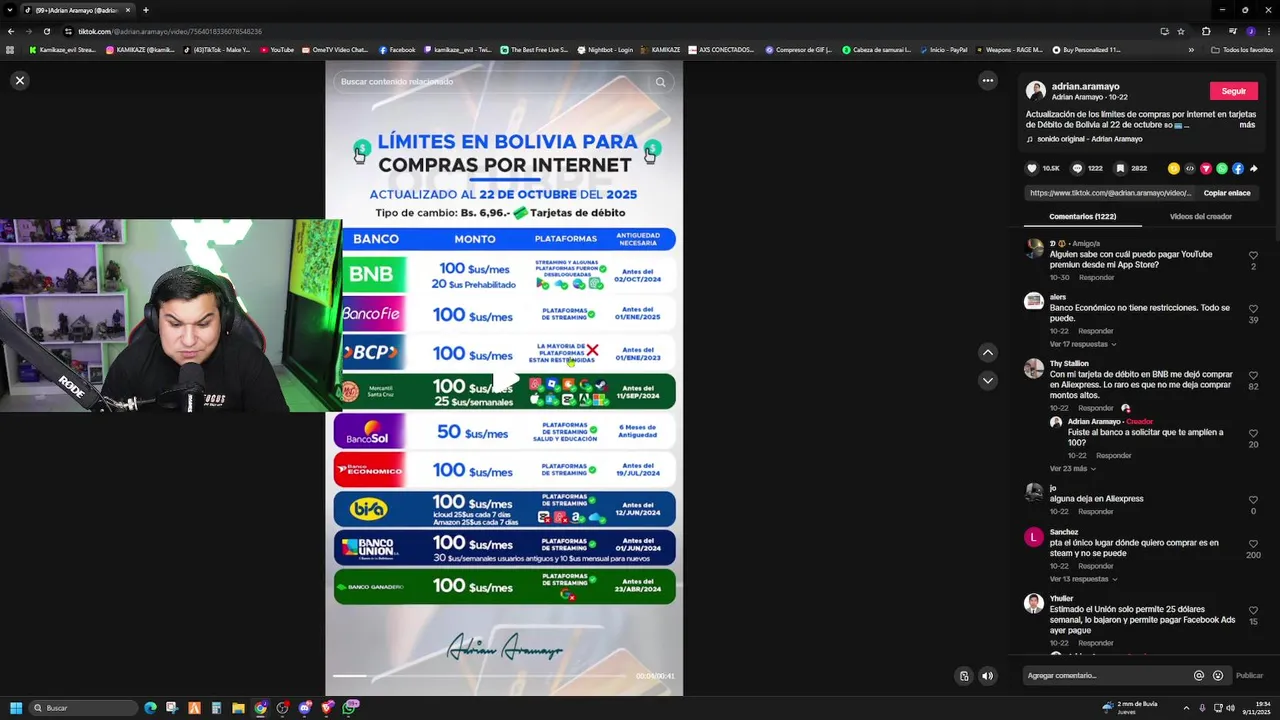Open comments via speech bubble icon
The image size is (1280, 720).
[1077, 168]
